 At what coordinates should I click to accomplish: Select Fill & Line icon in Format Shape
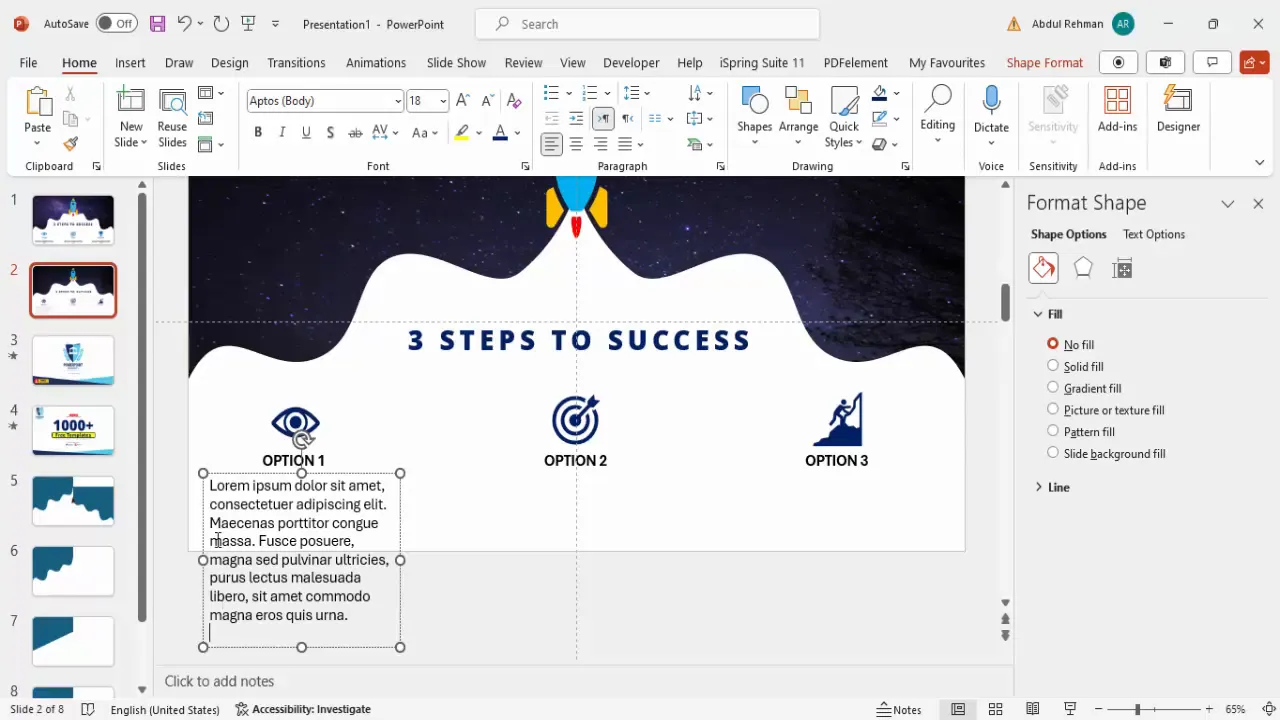[x=1043, y=268]
